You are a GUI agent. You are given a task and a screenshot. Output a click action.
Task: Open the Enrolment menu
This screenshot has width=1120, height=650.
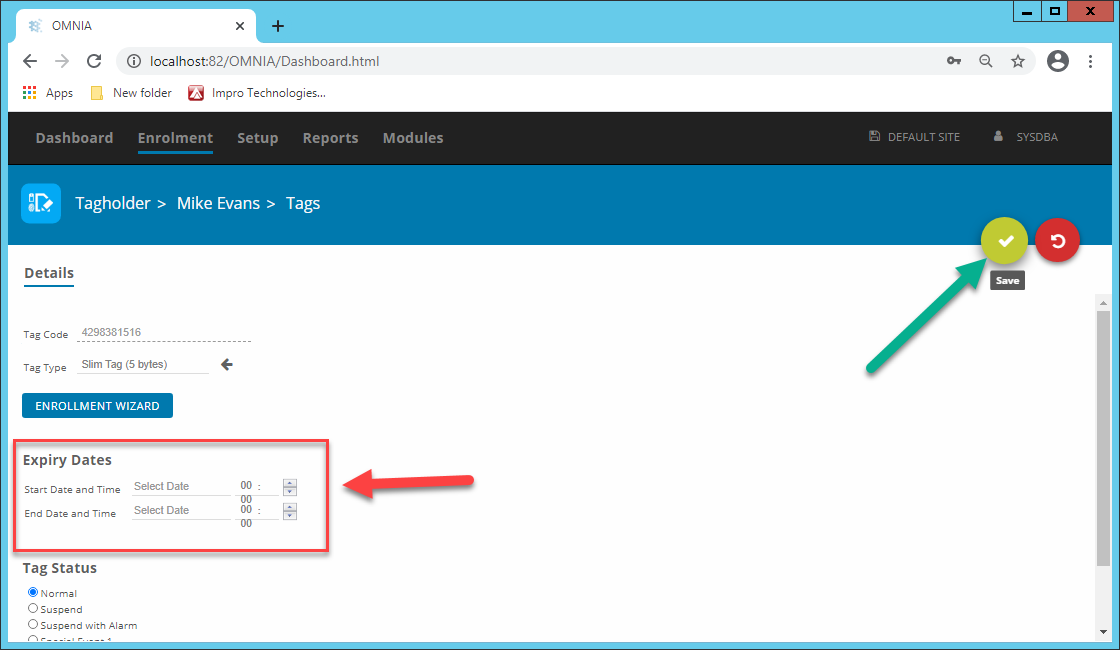point(175,138)
